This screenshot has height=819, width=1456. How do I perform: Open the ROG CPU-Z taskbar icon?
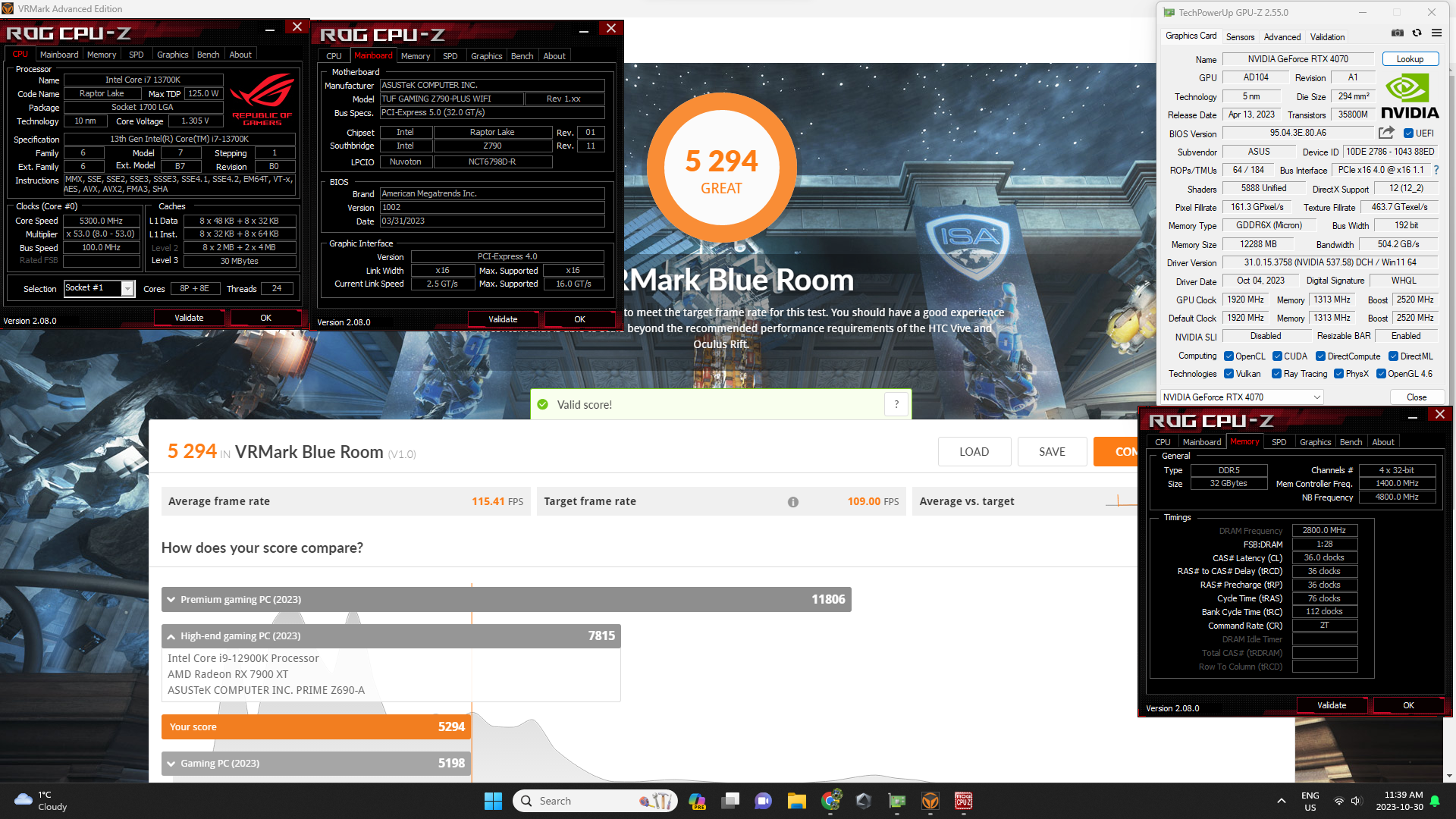click(964, 801)
